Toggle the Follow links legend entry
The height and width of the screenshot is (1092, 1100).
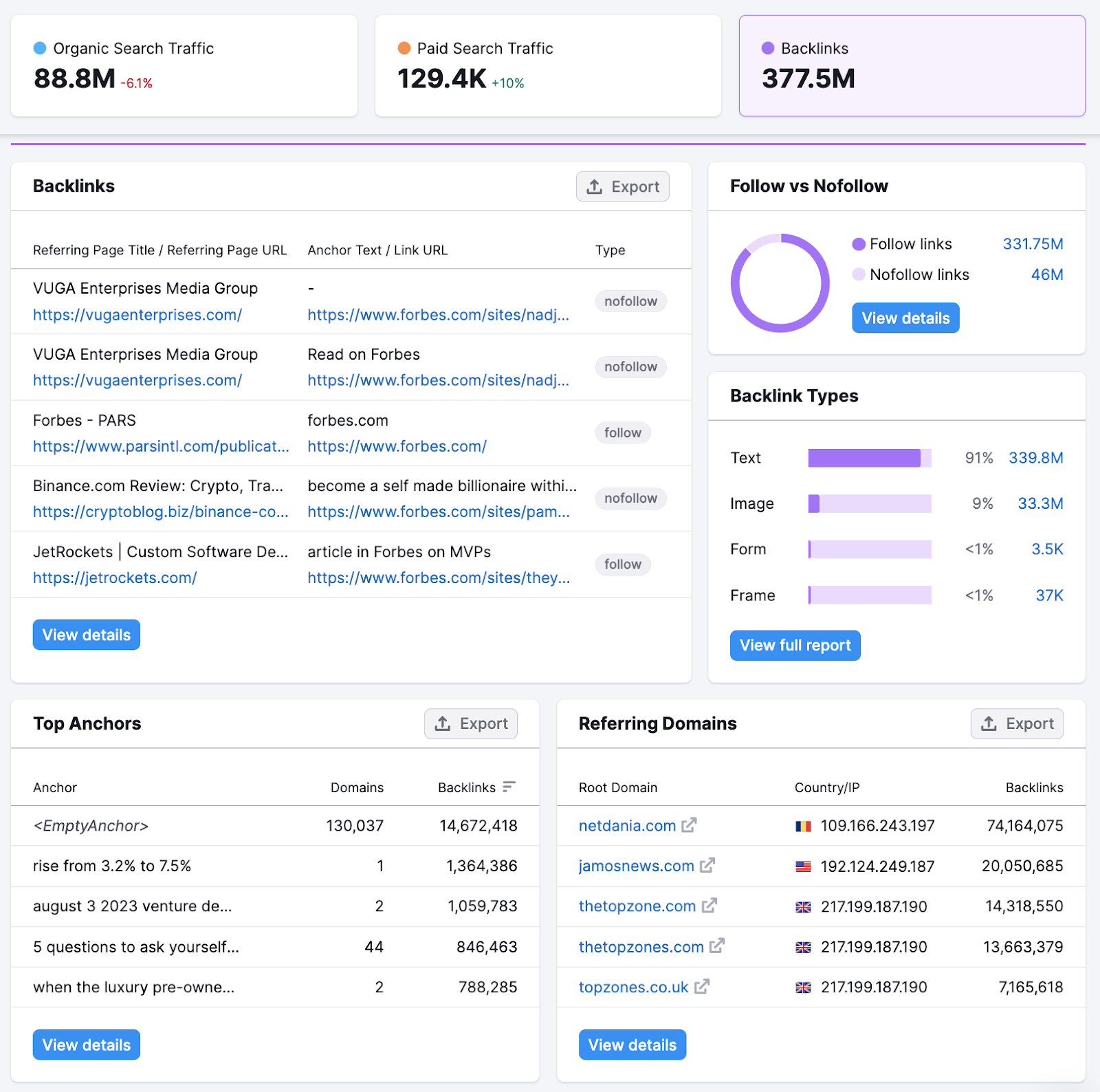click(x=910, y=243)
